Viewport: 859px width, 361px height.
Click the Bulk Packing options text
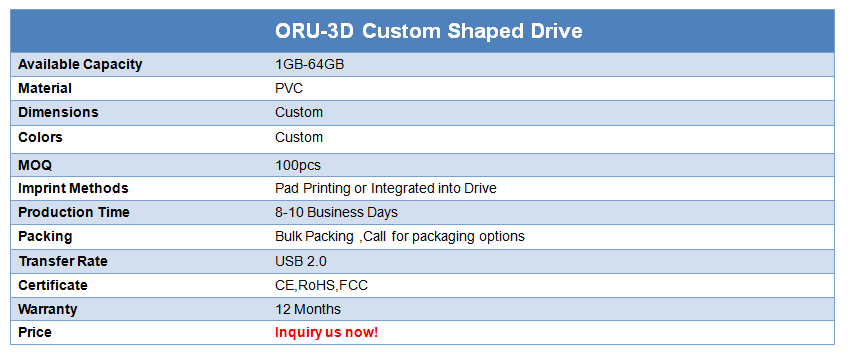(400, 236)
